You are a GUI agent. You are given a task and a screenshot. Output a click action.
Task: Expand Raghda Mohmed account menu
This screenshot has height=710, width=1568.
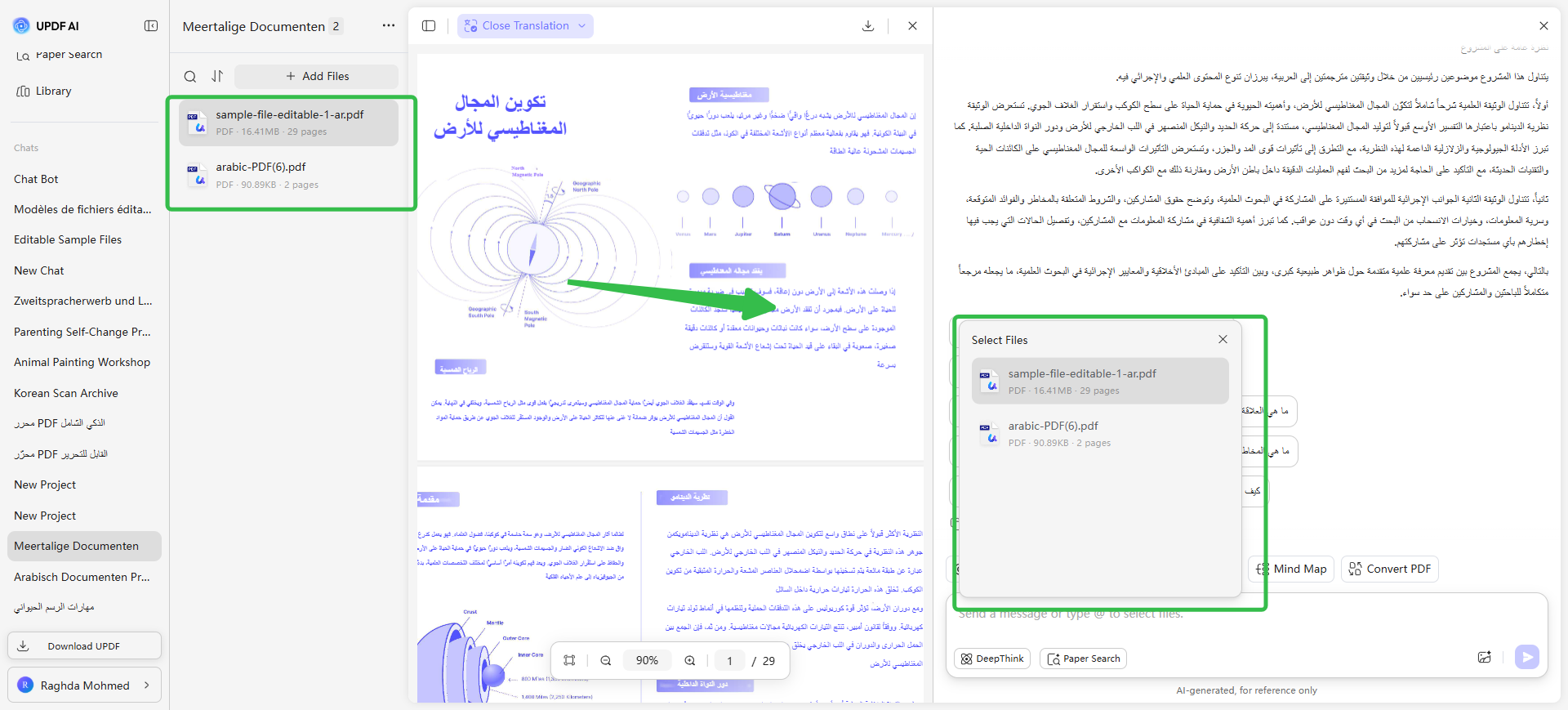click(x=84, y=685)
